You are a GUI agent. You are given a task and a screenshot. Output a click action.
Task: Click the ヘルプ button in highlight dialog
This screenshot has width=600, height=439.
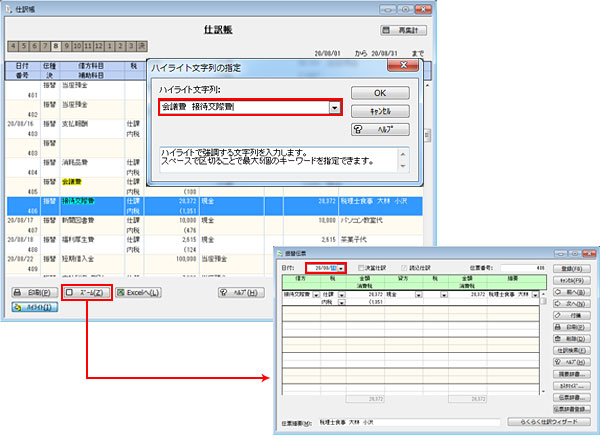pyautogui.click(x=380, y=129)
